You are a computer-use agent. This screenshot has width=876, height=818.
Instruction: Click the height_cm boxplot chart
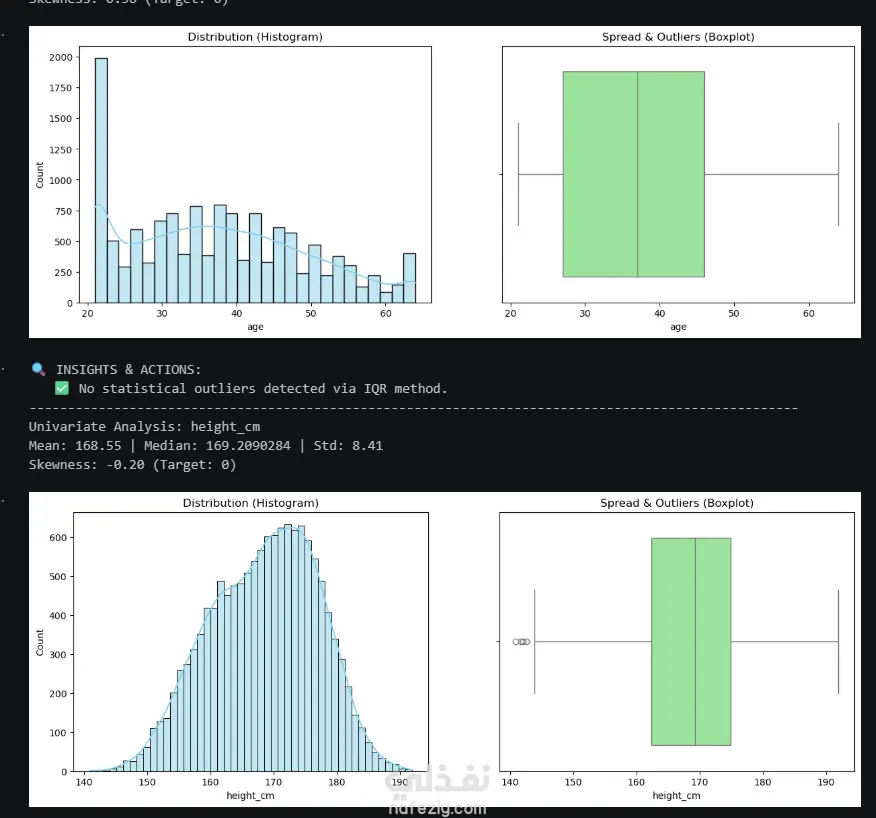677,641
